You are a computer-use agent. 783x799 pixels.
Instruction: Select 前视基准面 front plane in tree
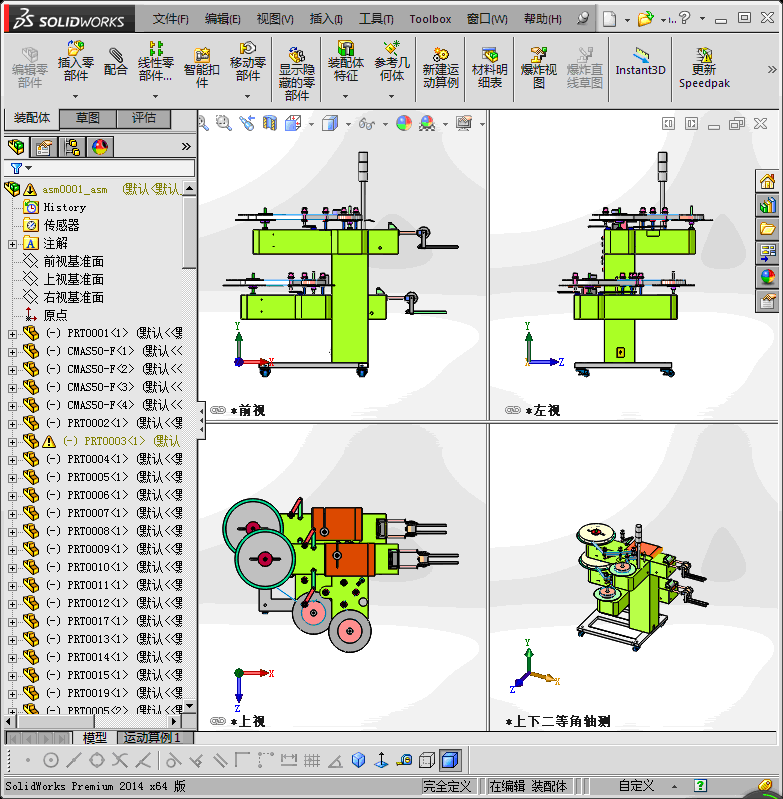click(x=73, y=261)
